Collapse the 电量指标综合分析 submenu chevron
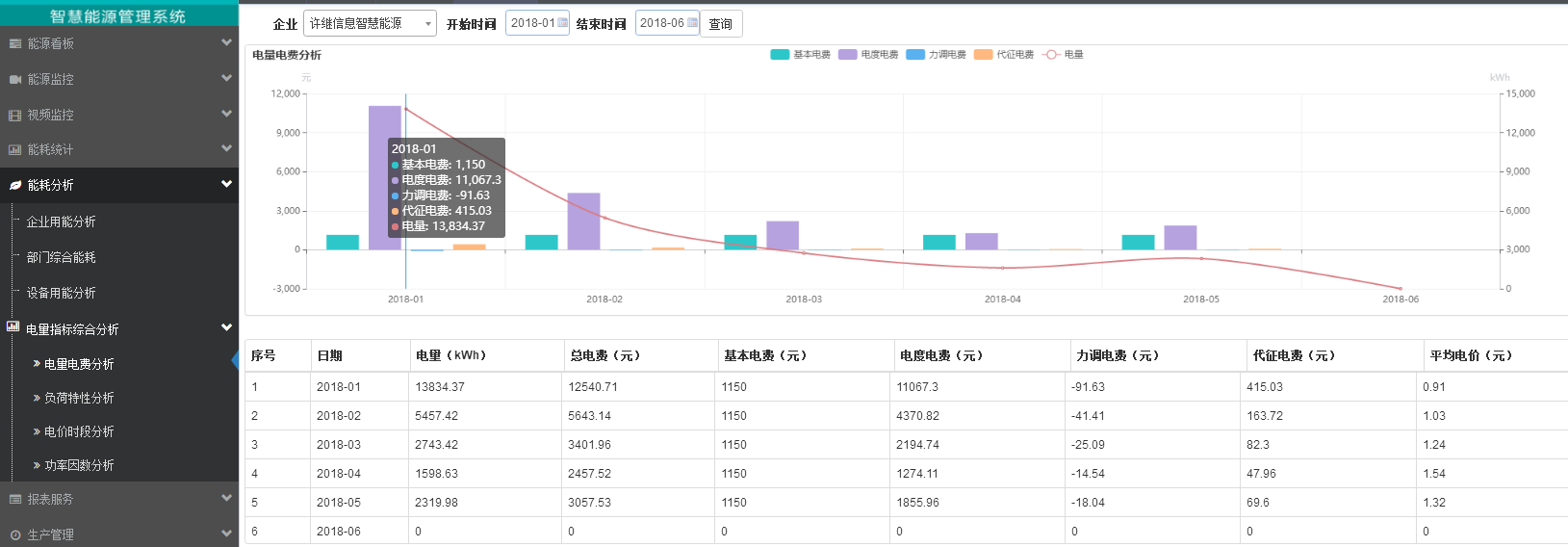Viewport: 1568px width, 547px height. click(226, 328)
